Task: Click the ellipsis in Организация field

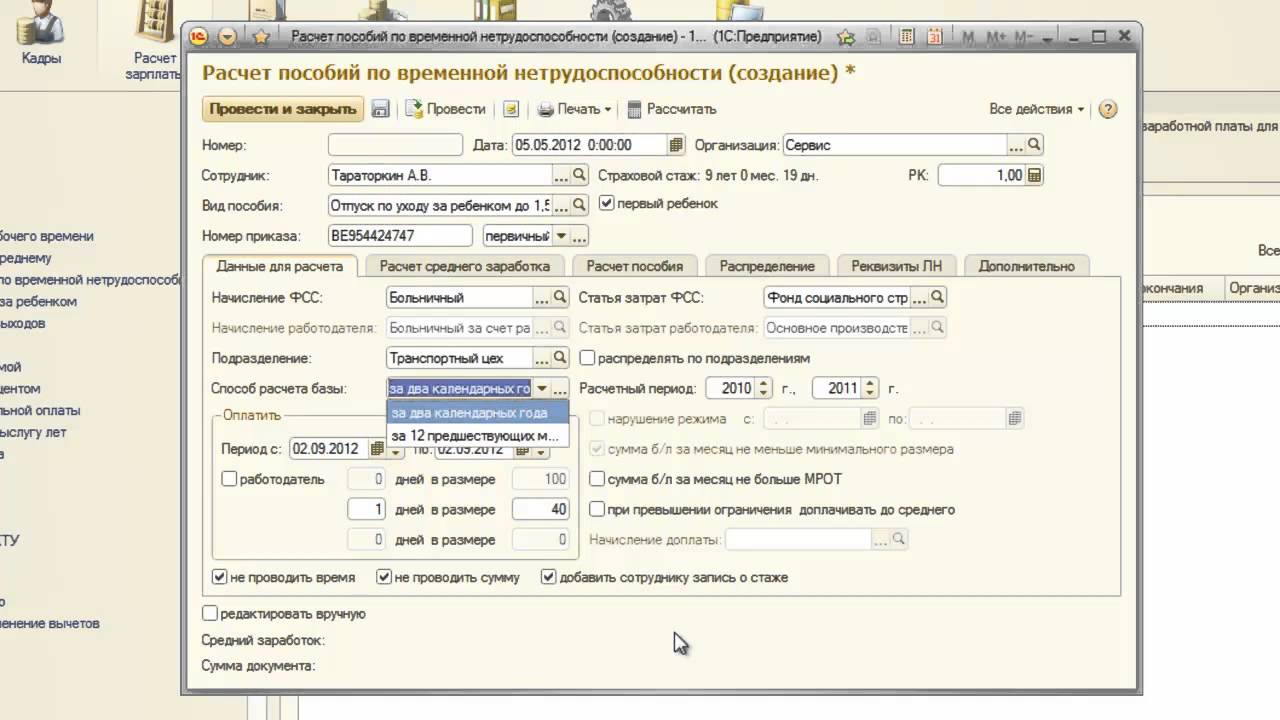Action: [1016, 145]
